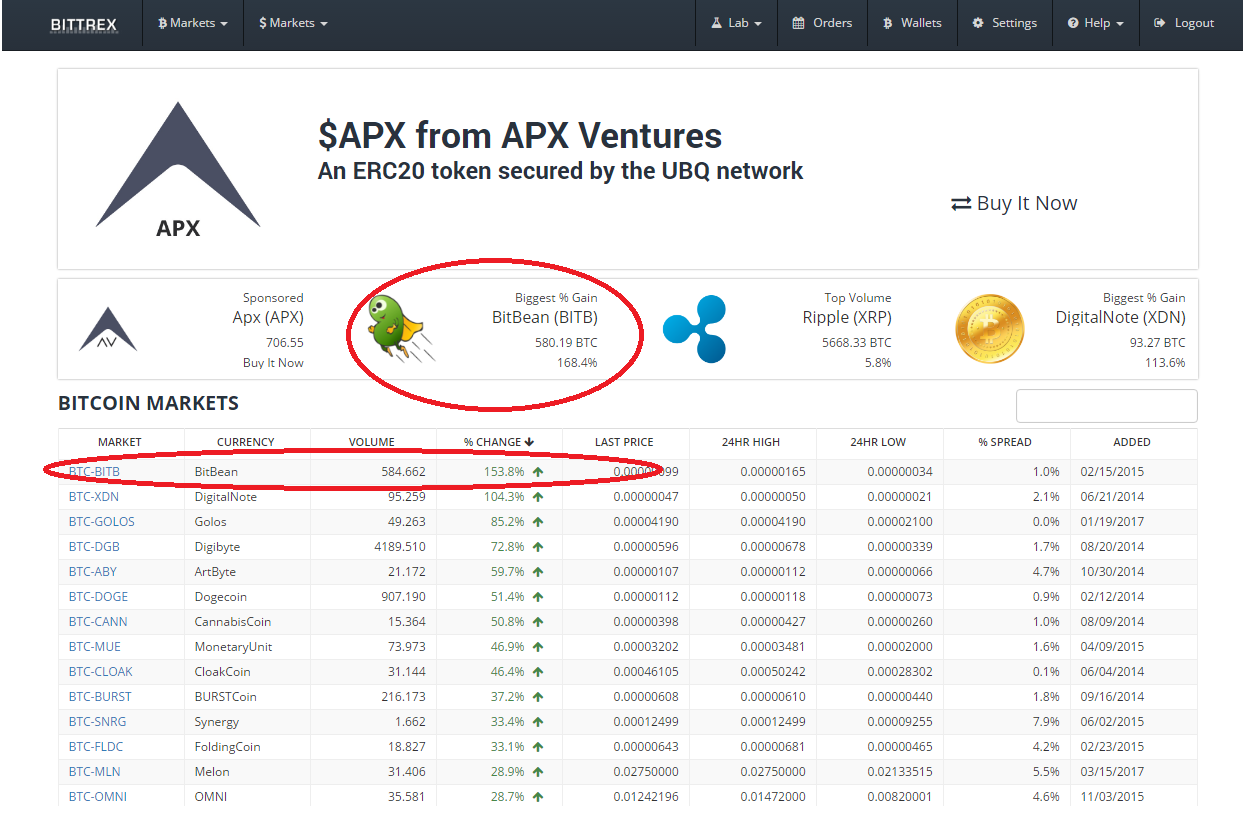This screenshot has width=1248, height=827.
Task: Open the BTC-GOLOS market
Action: (x=101, y=521)
